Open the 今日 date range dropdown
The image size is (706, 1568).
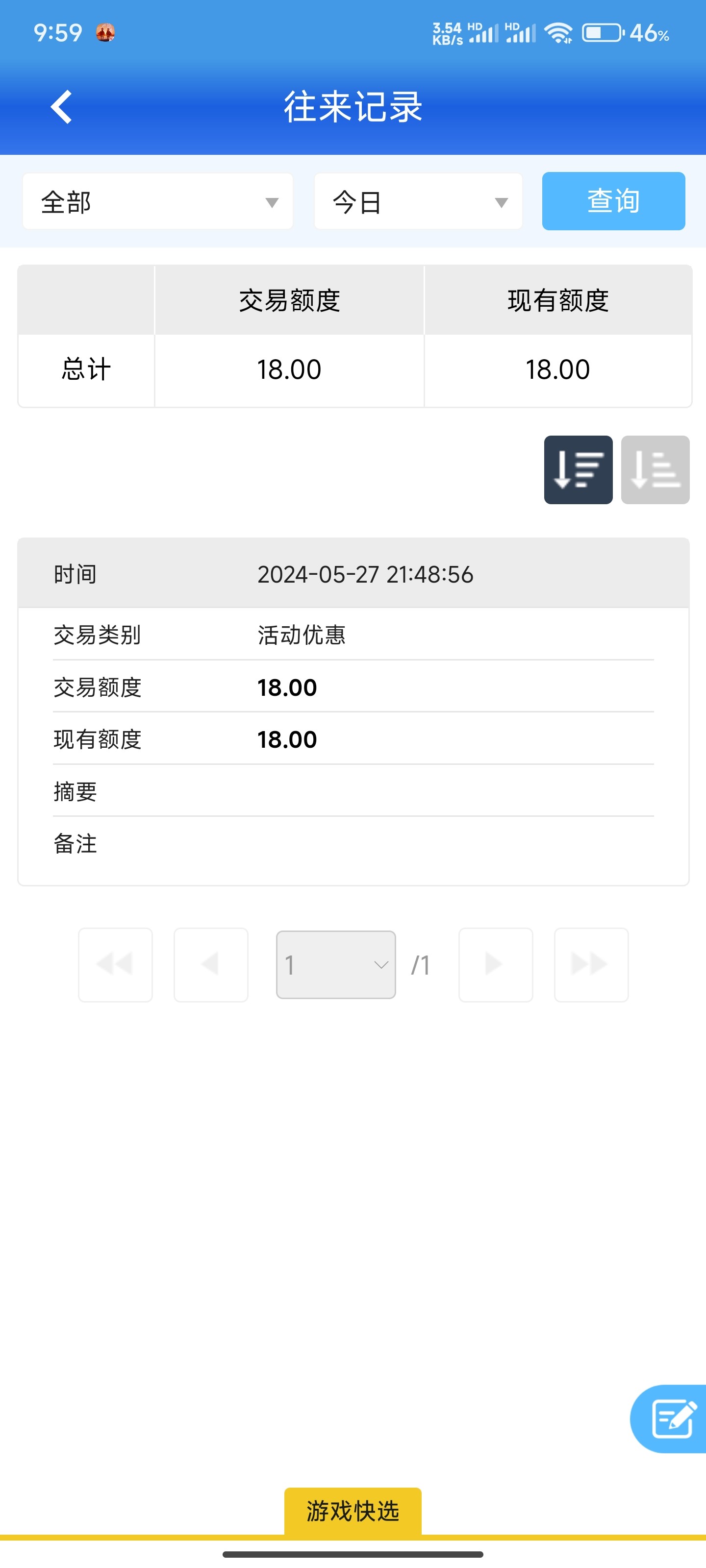point(419,201)
